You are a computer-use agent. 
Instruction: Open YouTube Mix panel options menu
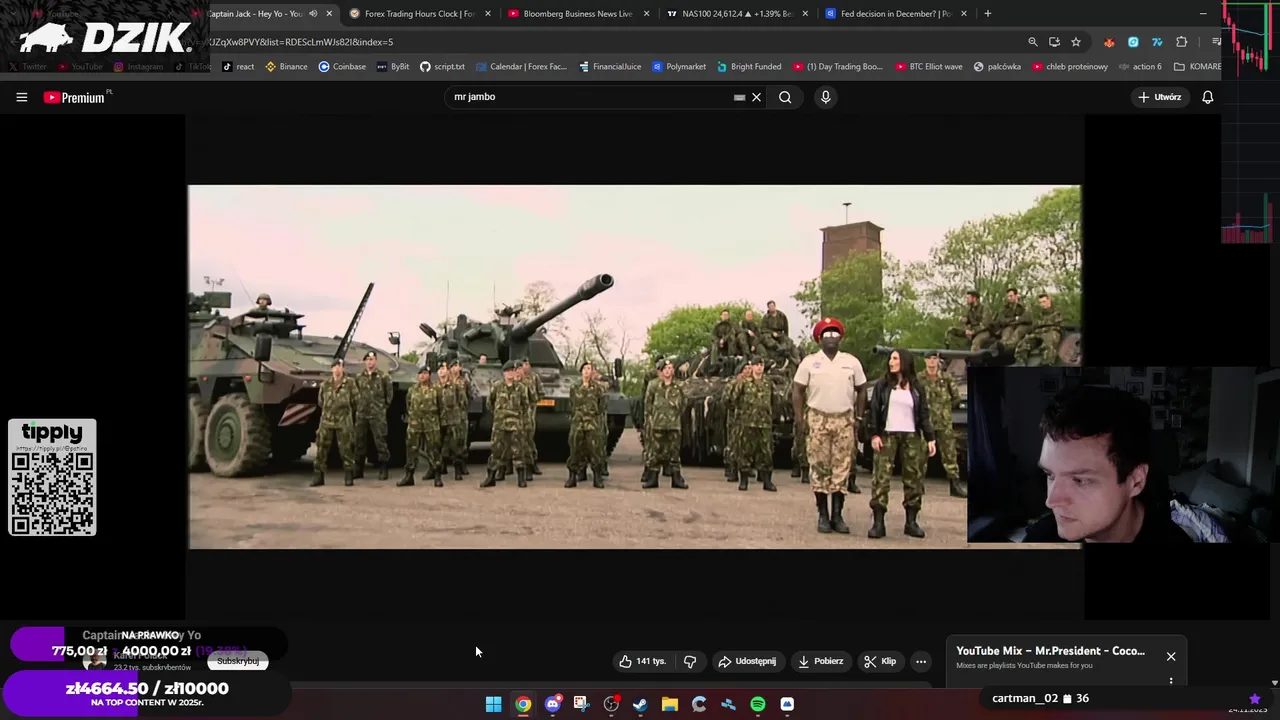(x=1171, y=681)
